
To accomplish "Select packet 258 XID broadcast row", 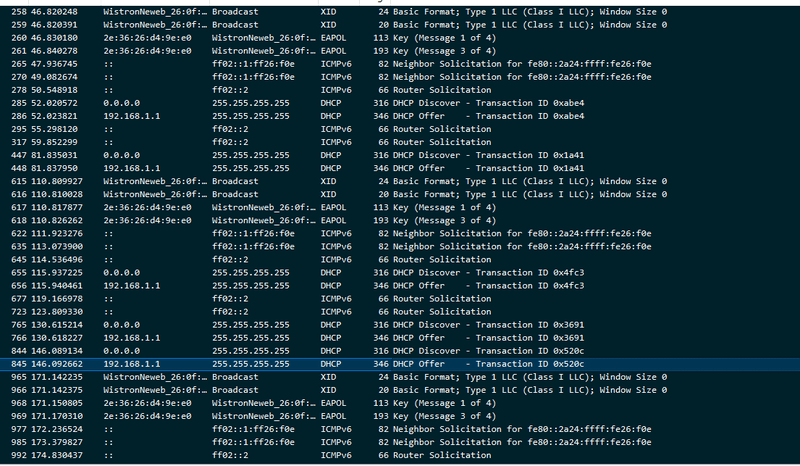I will pos(400,11).
